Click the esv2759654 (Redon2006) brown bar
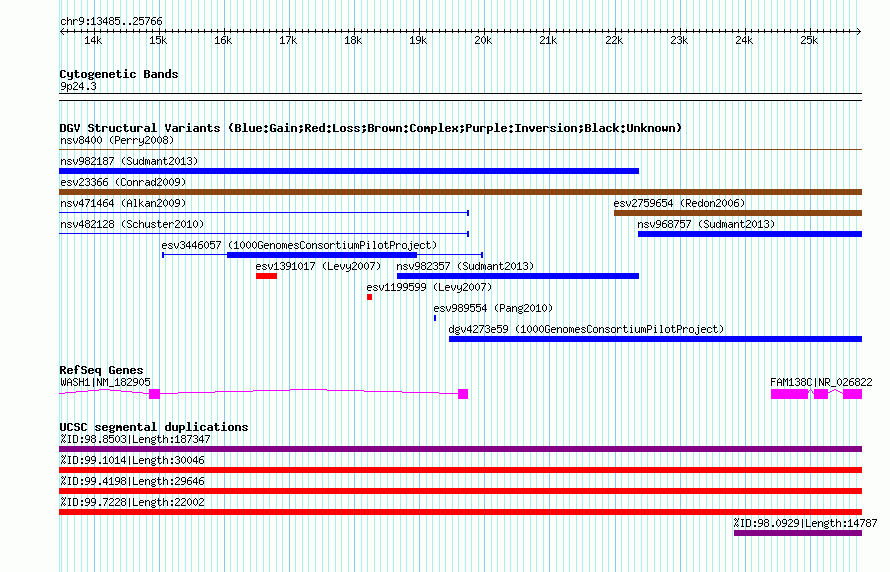890x572 pixels. click(738, 213)
